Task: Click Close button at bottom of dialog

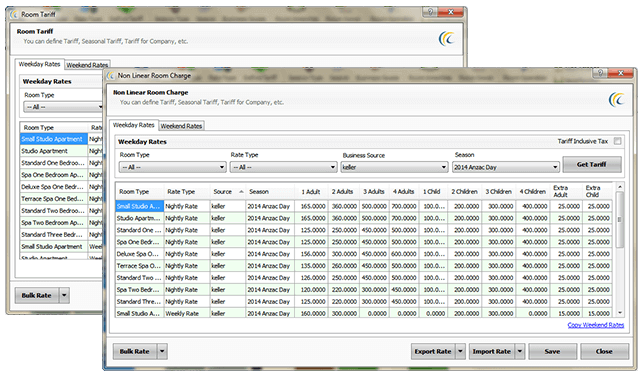Action: (x=604, y=351)
